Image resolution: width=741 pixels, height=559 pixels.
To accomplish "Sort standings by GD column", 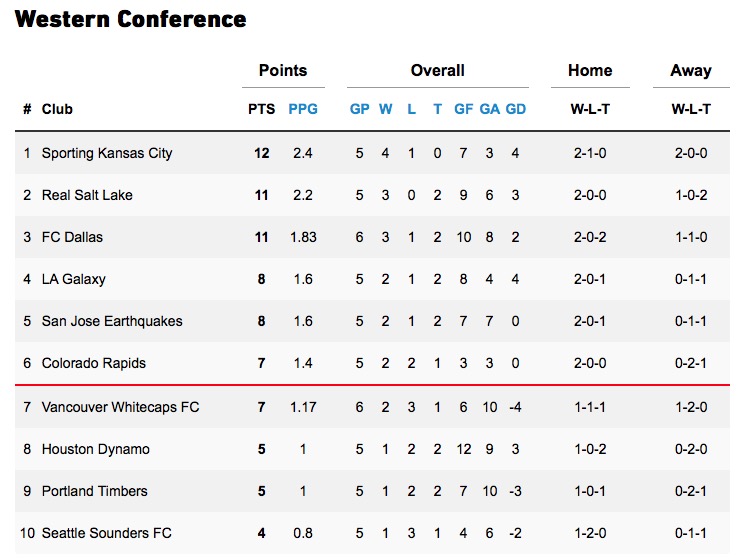I will click(x=516, y=109).
